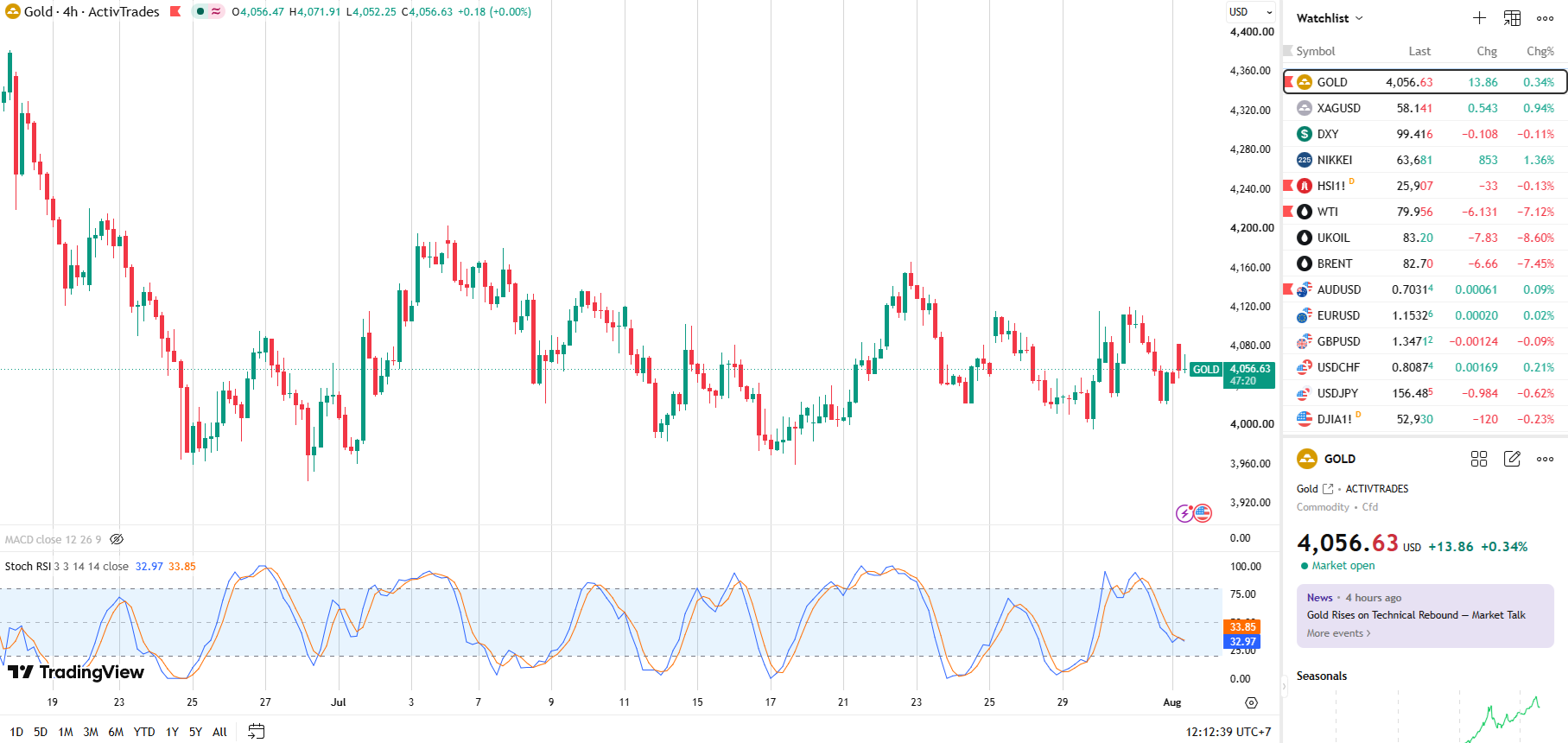Screen dimensions: 1568x743
Task: Open the watchlist three-dots menu
Action: pyautogui.click(x=1545, y=18)
